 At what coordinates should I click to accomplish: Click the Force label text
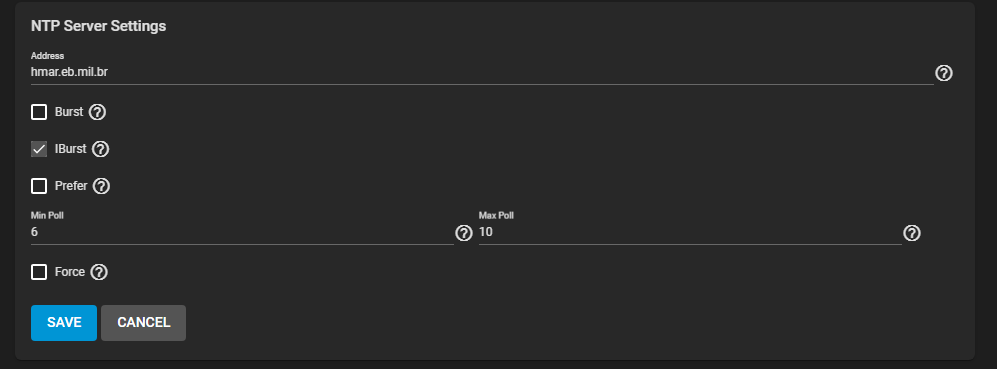[70, 272]
